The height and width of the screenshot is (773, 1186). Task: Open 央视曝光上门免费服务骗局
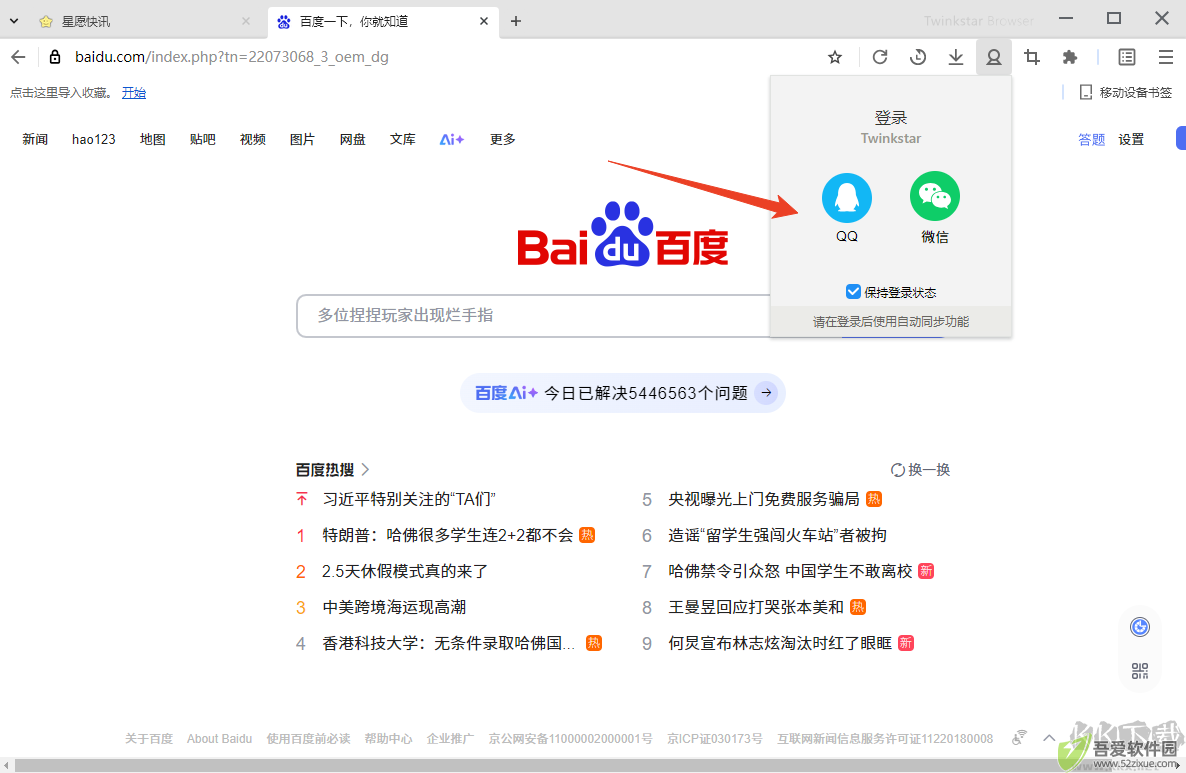pyautogui.click(x=764, y=499)
